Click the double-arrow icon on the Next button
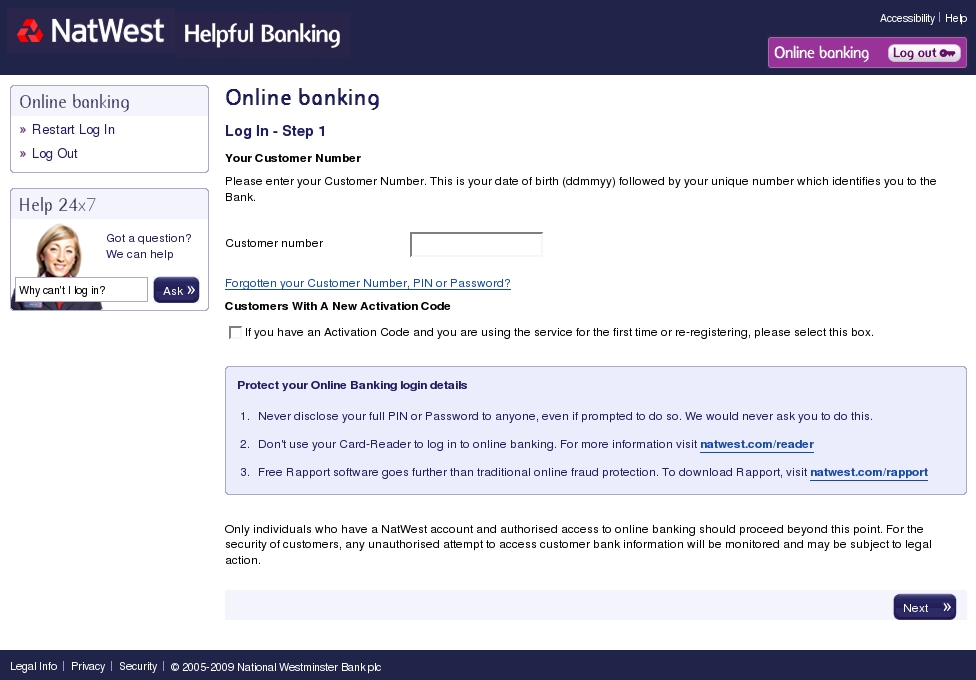Screen dimensions: 976x680 click(947, 607)
